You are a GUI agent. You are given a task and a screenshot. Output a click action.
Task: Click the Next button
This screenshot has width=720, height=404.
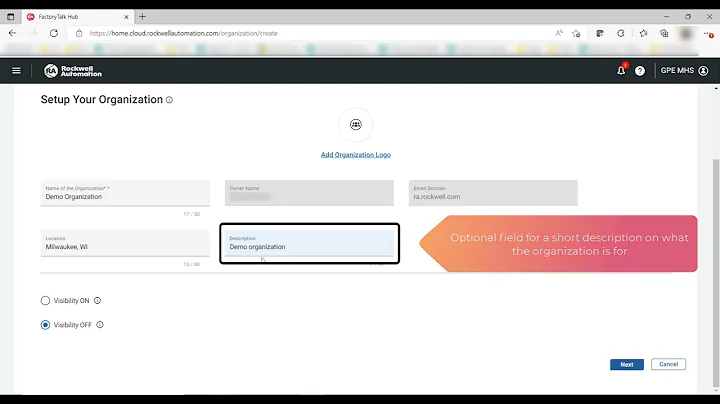[627, 365]
